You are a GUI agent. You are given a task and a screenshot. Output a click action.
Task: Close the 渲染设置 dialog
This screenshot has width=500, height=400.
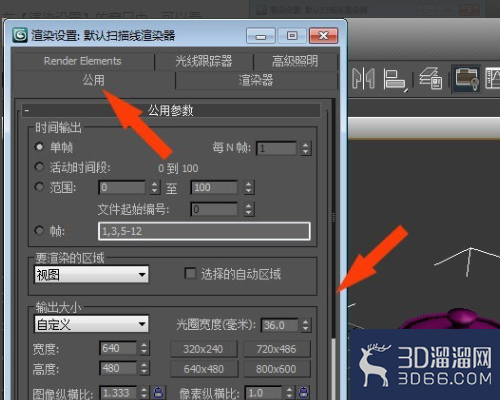(x=323, y=36)
